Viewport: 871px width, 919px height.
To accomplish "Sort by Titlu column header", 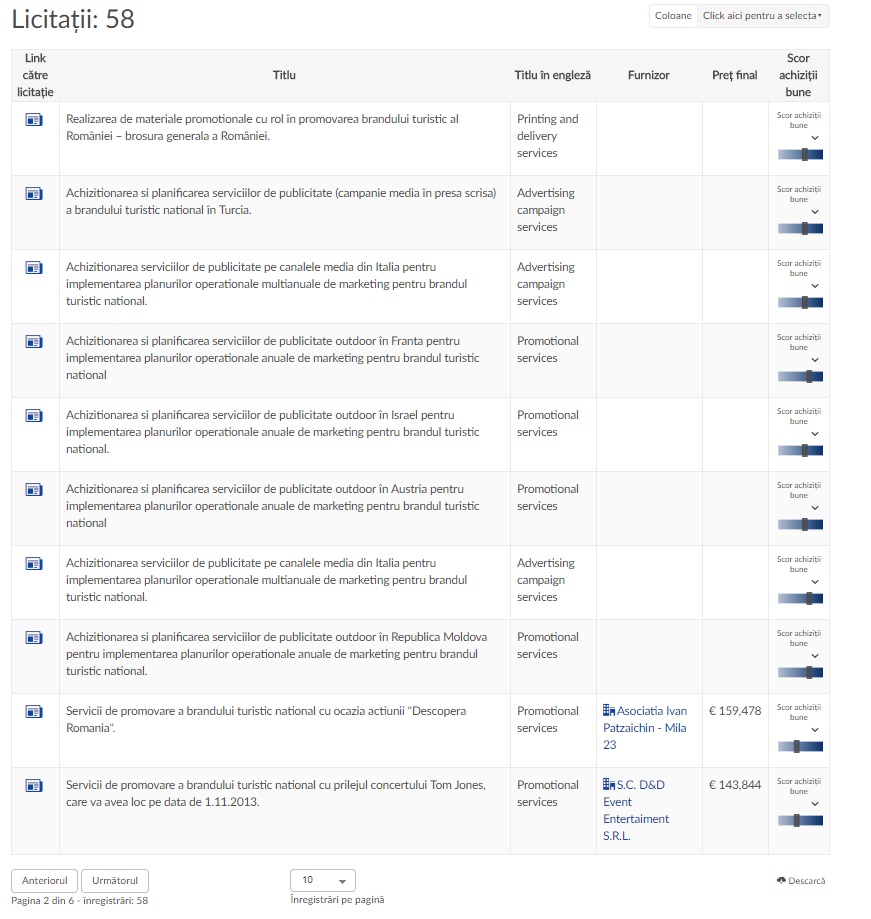I will pyautogui.click(x=284, y=75).
